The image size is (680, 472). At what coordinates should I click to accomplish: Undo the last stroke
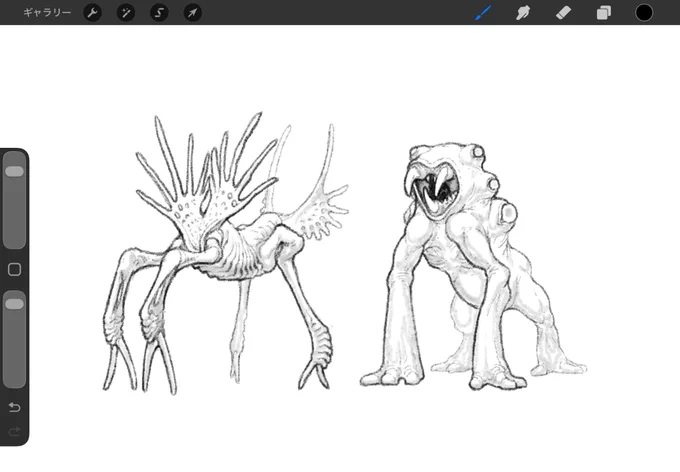click(14, 407)
